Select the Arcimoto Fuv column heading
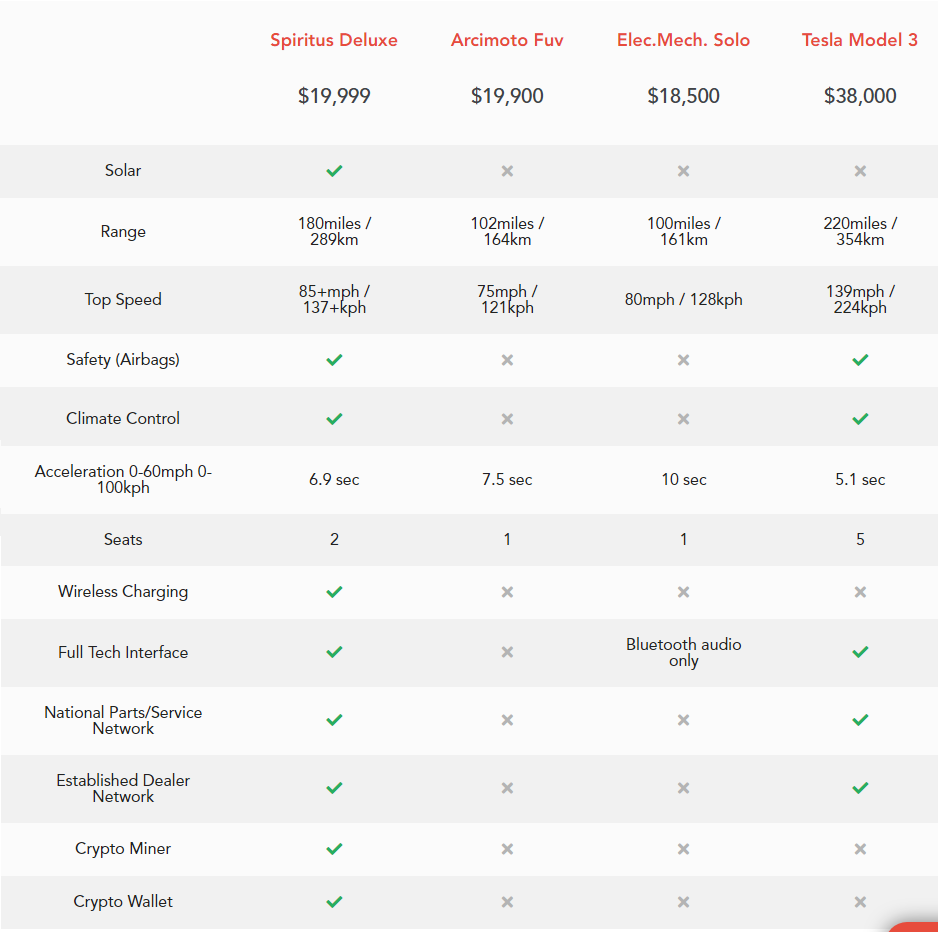Screen dimensions: 938x932 coord(507,40)
